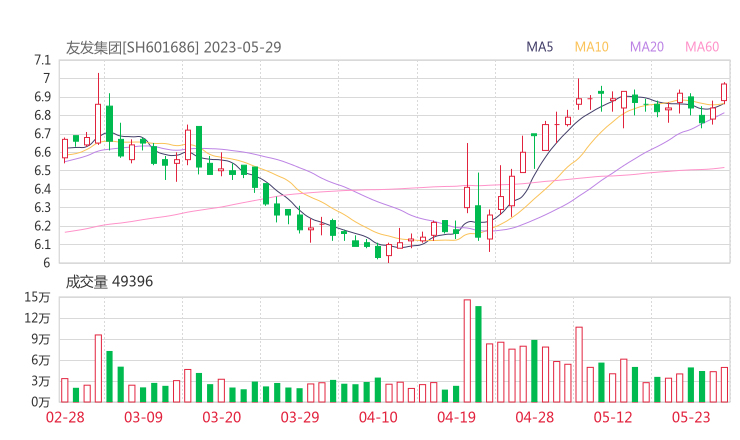Click the 6.5 price axis label
This screenshot has height=440, width=740.
42,170
